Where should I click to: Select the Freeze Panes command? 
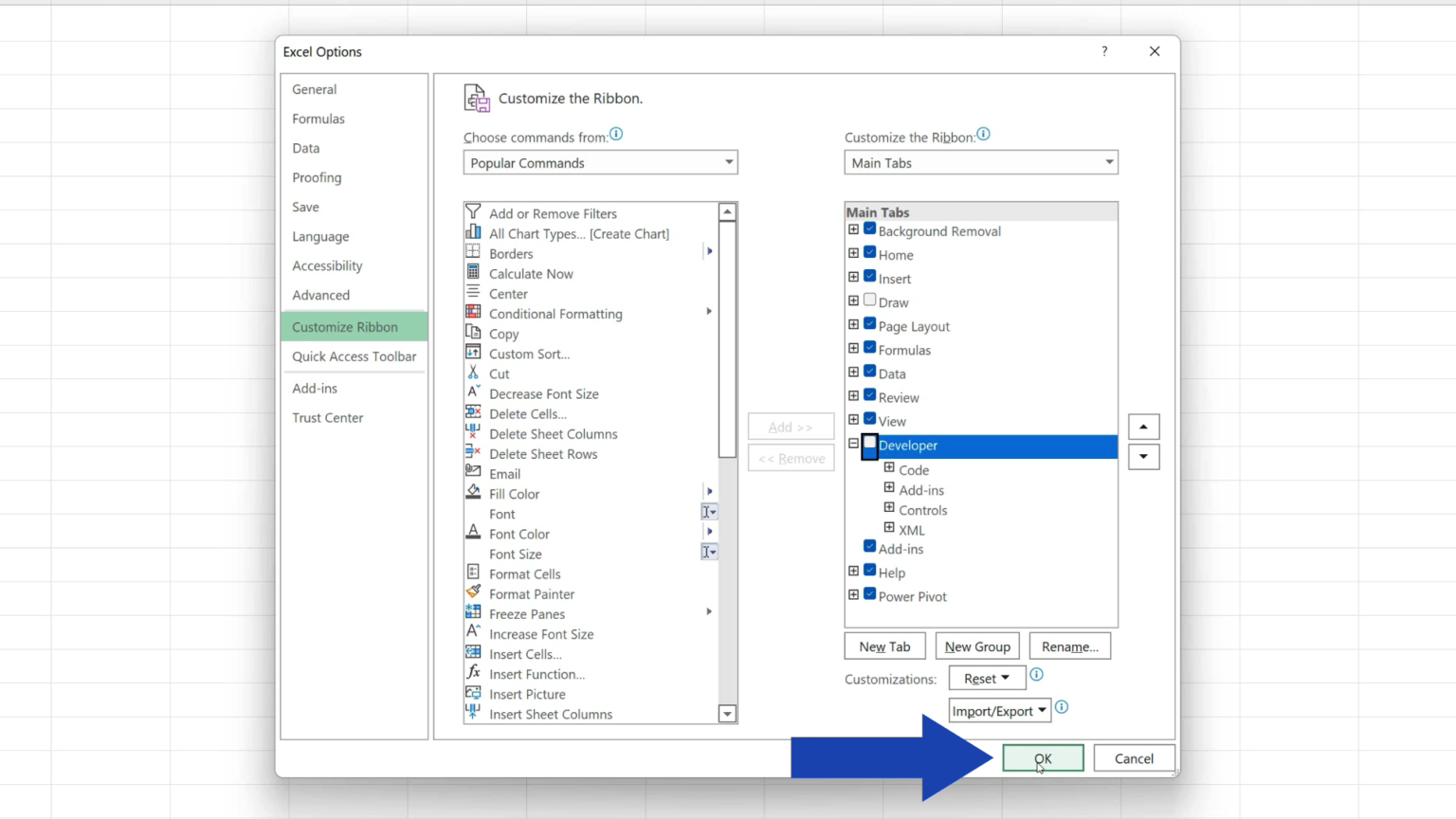(527, 613)
